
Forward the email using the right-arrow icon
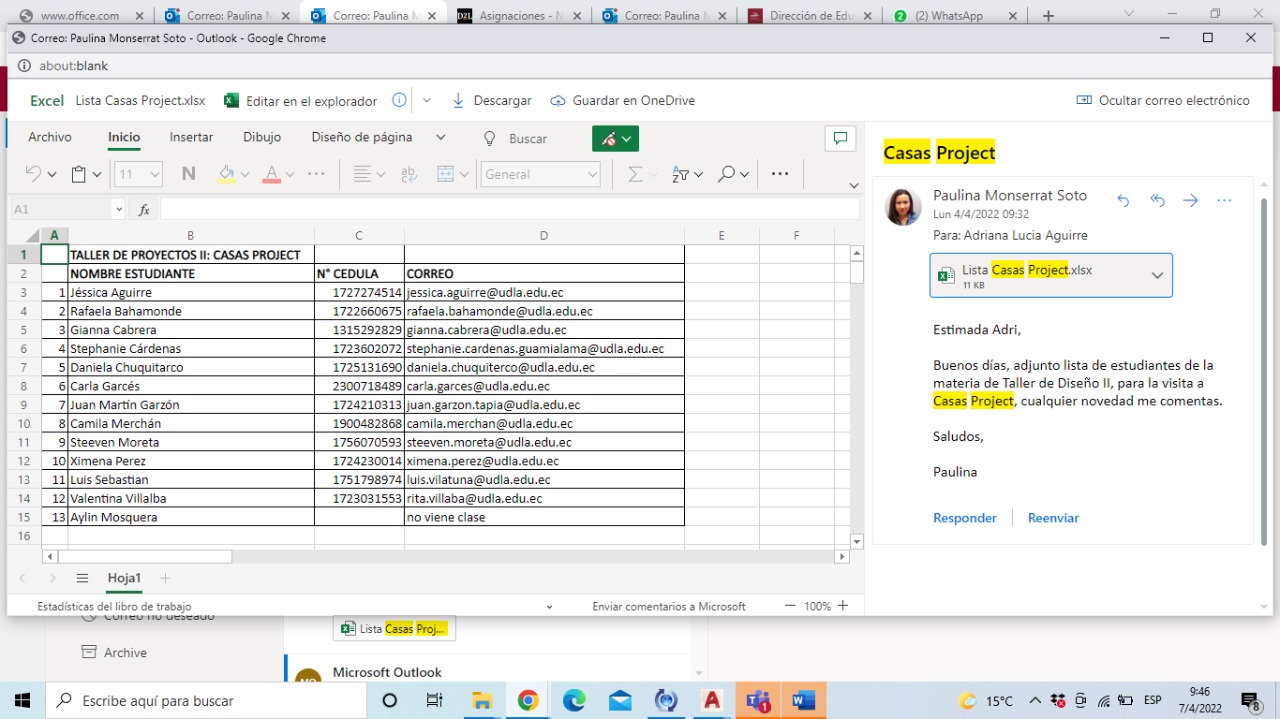[x=1190, y=201]
